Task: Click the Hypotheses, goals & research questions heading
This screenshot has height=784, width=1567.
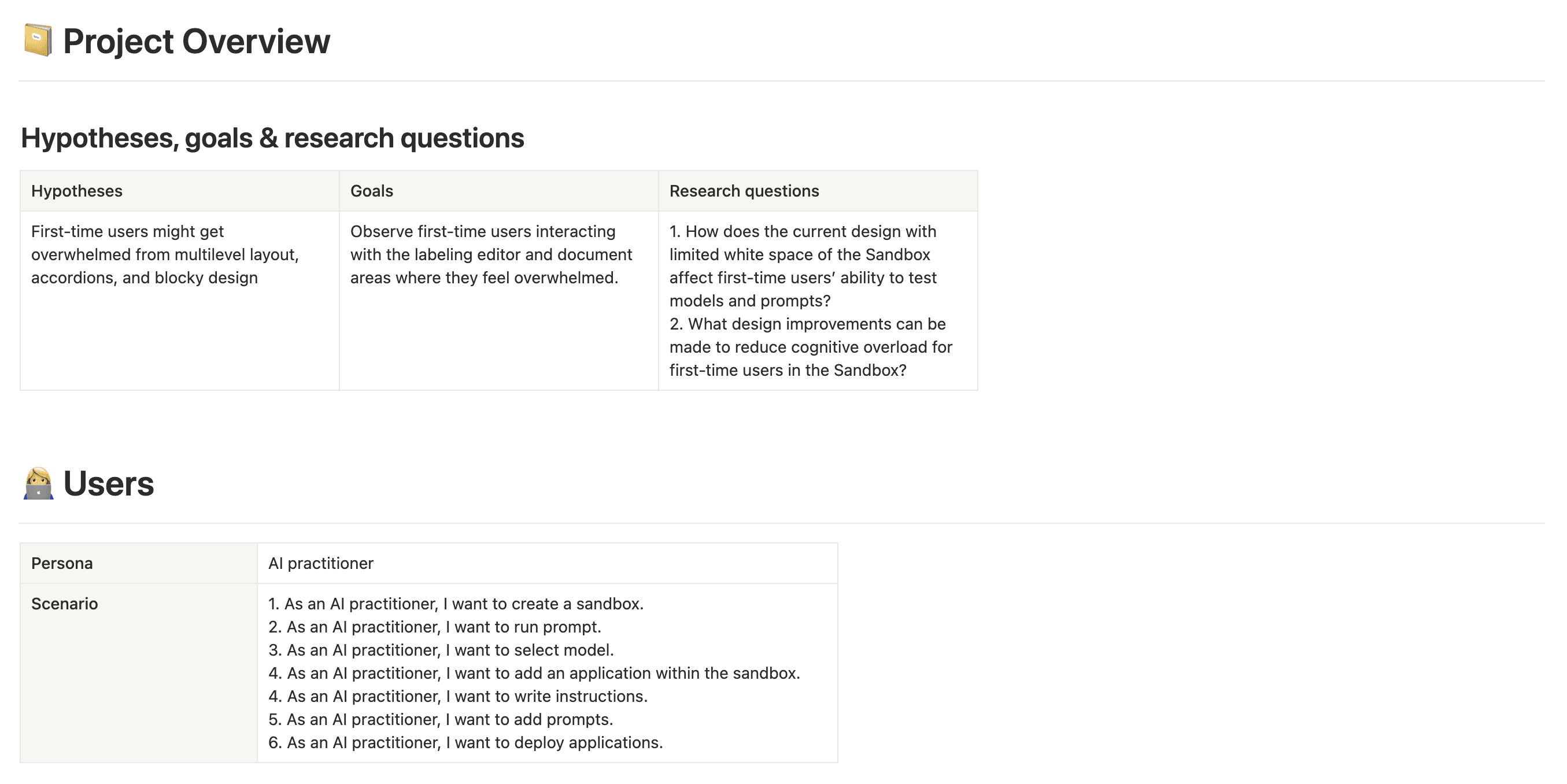Action: pos(272,138)
